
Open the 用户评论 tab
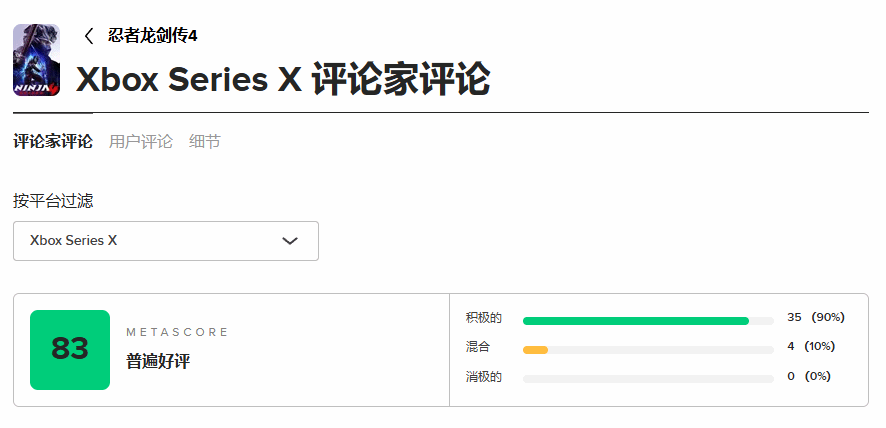tap(141, 142)
